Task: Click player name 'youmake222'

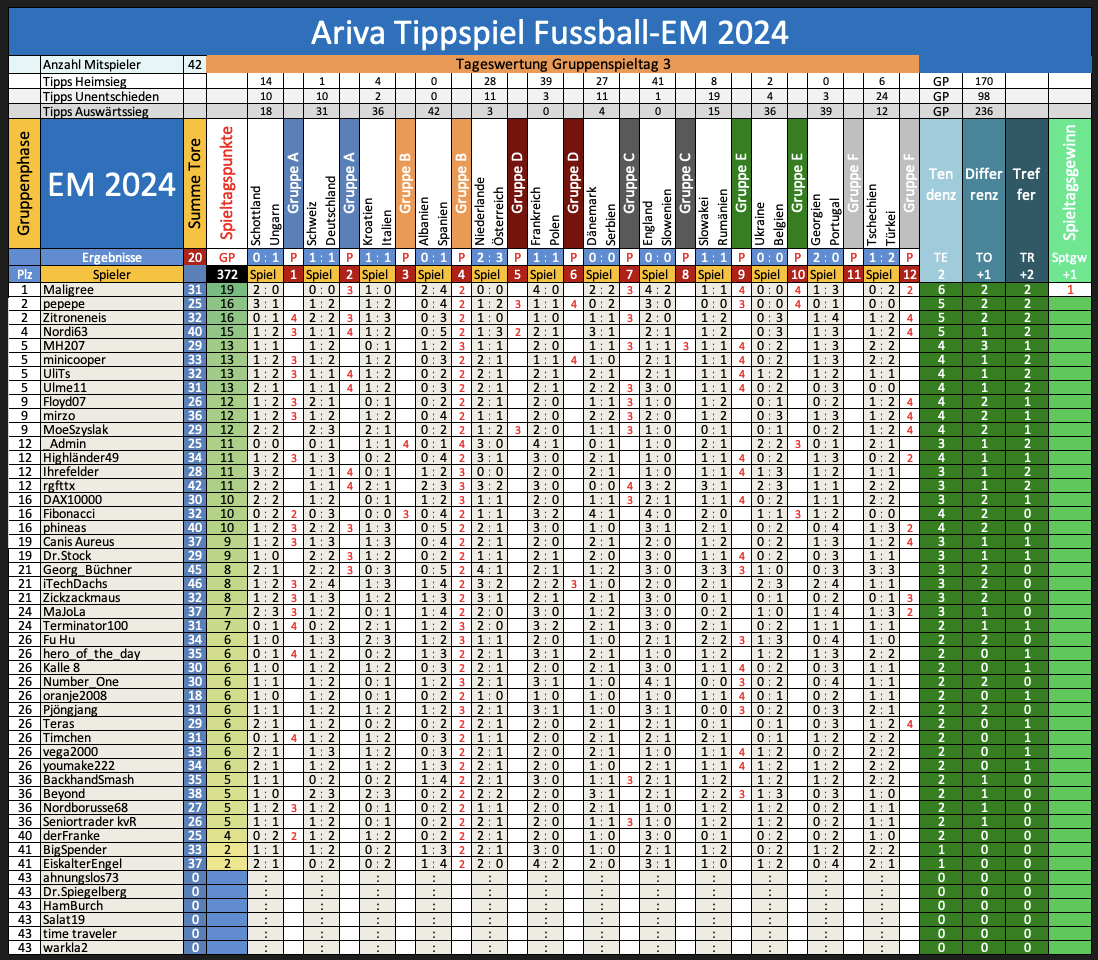Action: click(x=78, y=765)
